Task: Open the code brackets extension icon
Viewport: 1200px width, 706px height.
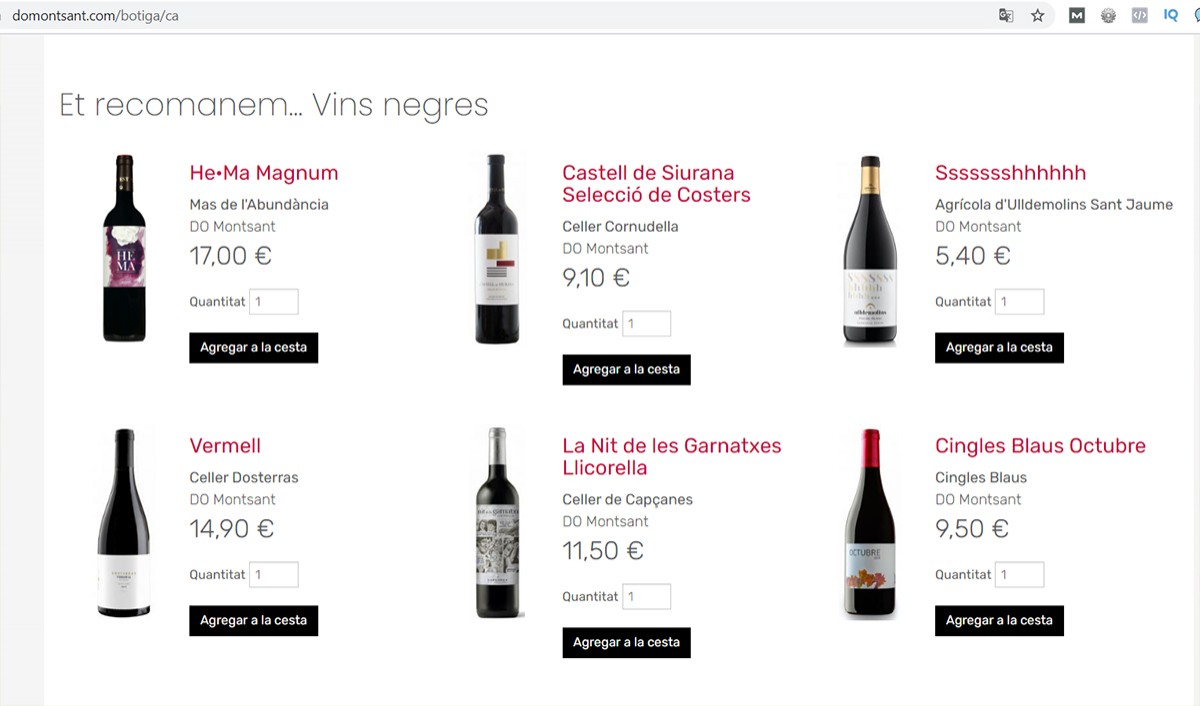Action: coord(1139,15)
